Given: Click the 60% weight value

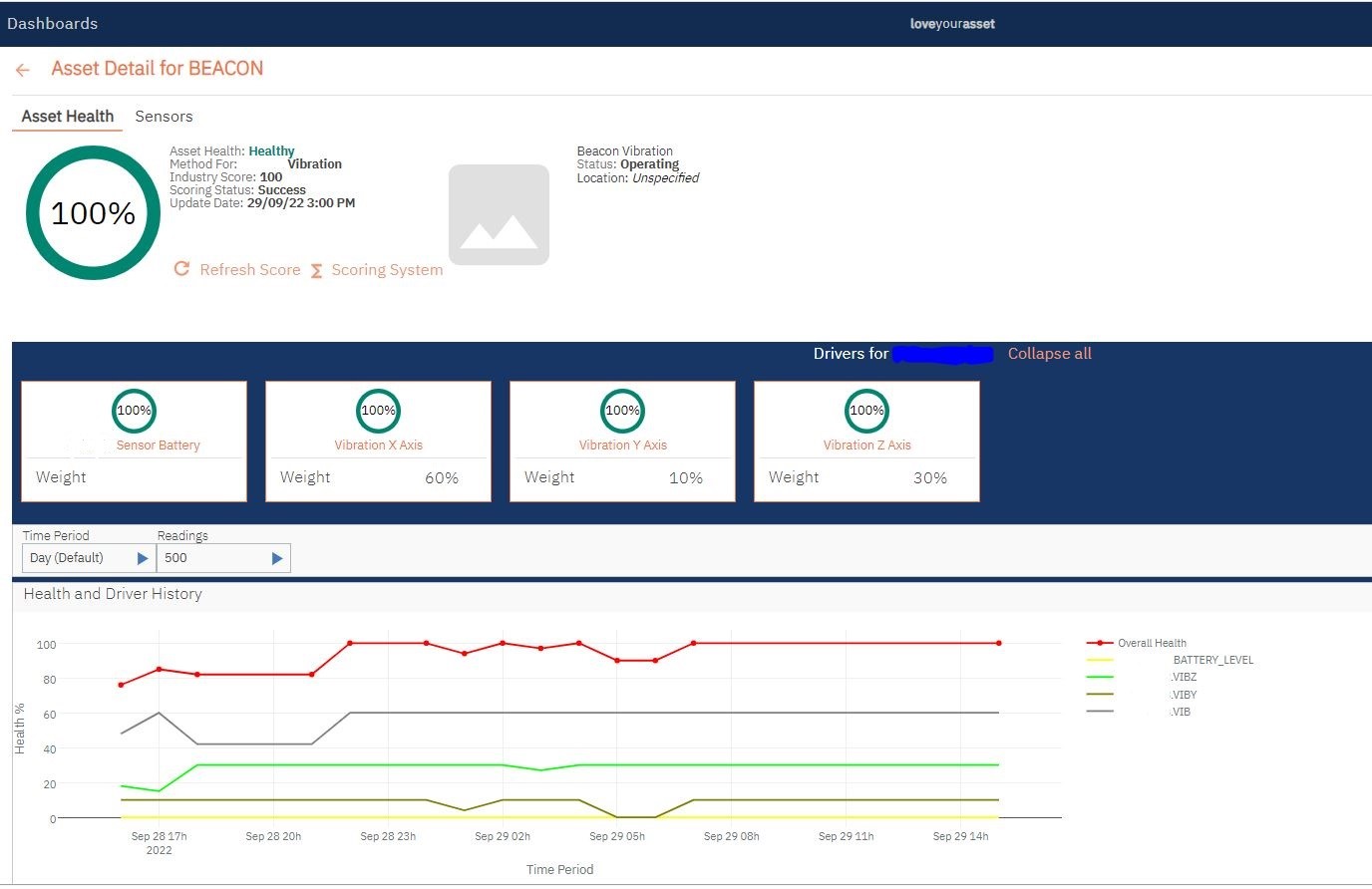Looking at the screenshot, I should [442, 478].
